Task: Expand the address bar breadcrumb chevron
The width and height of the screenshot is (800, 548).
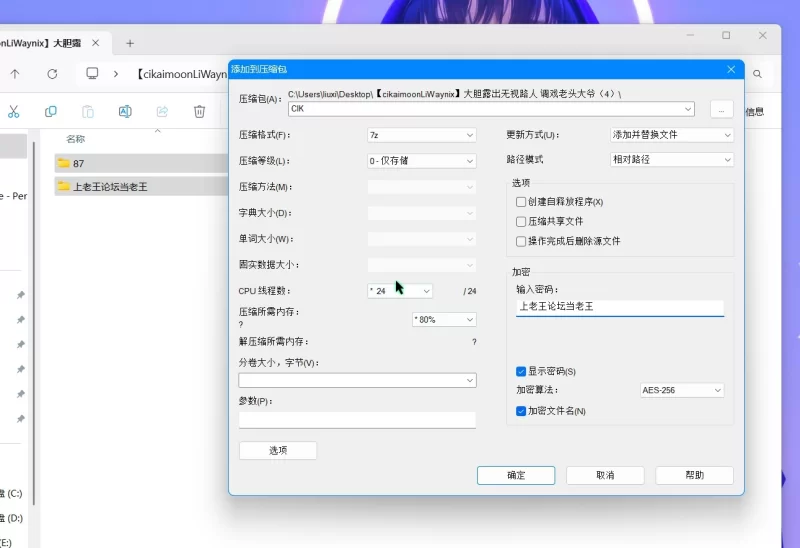Action: [x=116, y=74]
